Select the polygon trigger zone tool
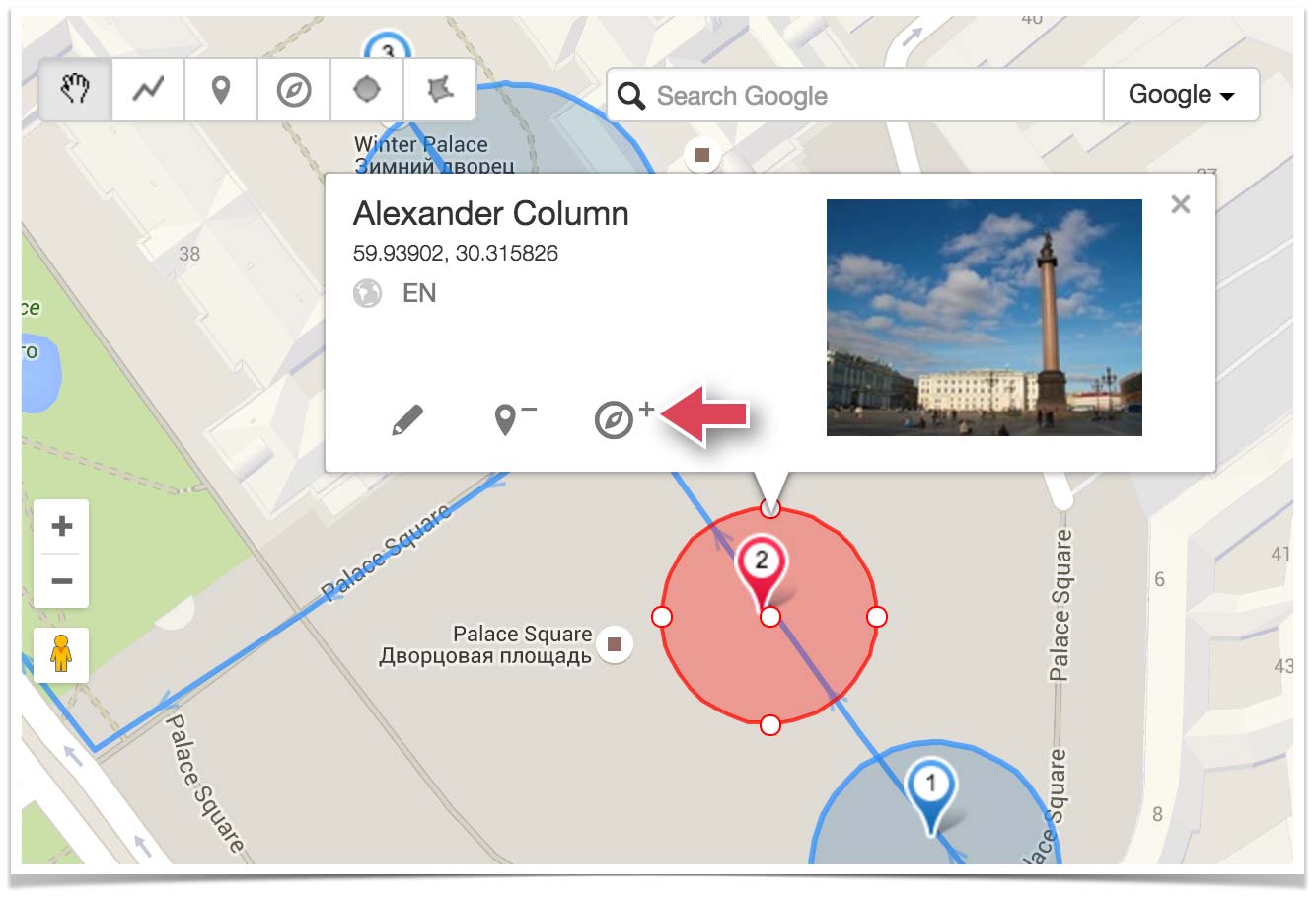The height and width of the screenshot is (898, 1316). (440, 90)
